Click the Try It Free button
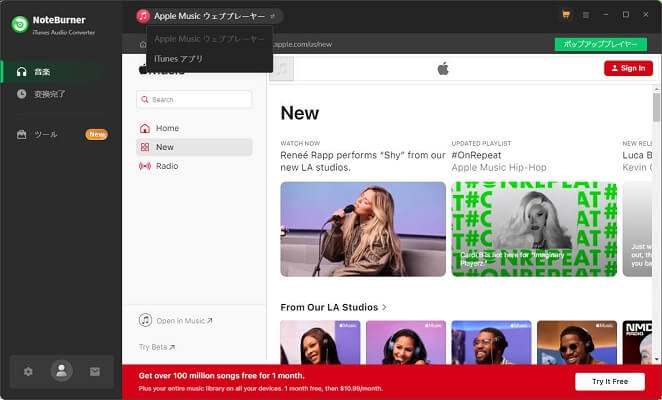The height and width of the screenshot is (400, 662). [x=610, y=381]
